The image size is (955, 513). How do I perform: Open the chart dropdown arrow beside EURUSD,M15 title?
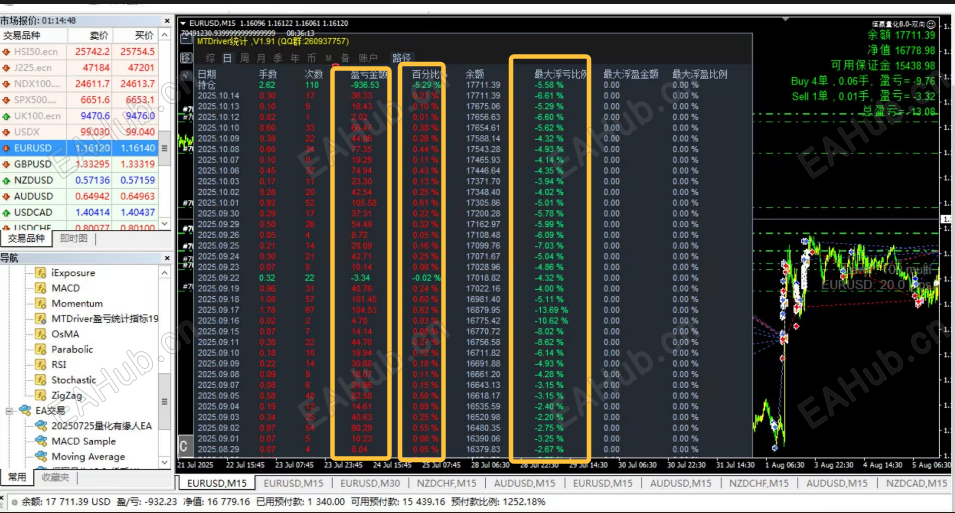pos(184,21)
